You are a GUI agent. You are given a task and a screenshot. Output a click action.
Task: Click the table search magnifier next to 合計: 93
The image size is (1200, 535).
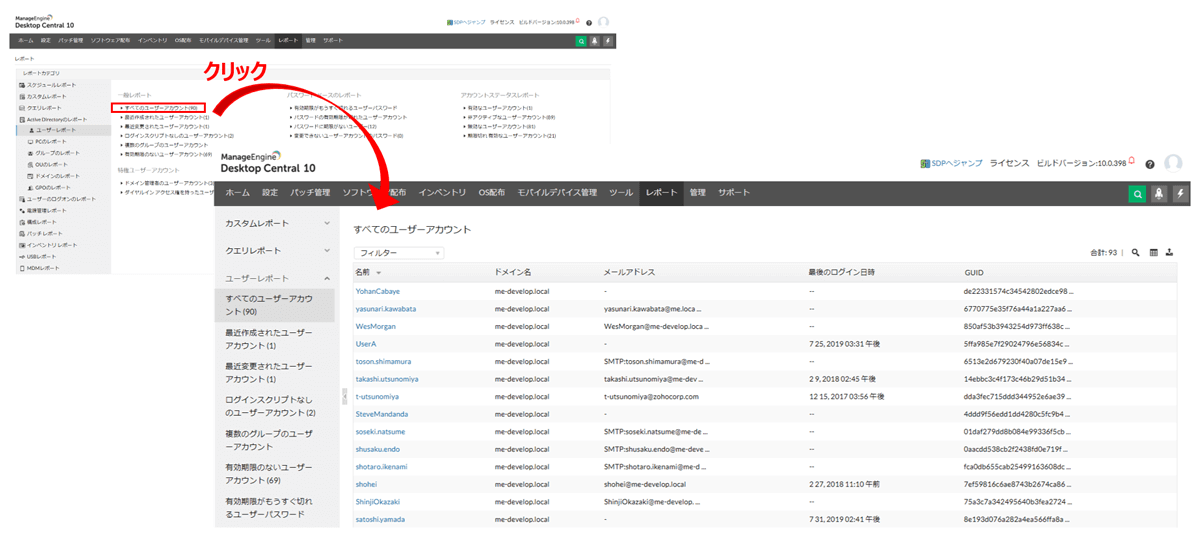pyautogui.click(x=1136, y=253)
